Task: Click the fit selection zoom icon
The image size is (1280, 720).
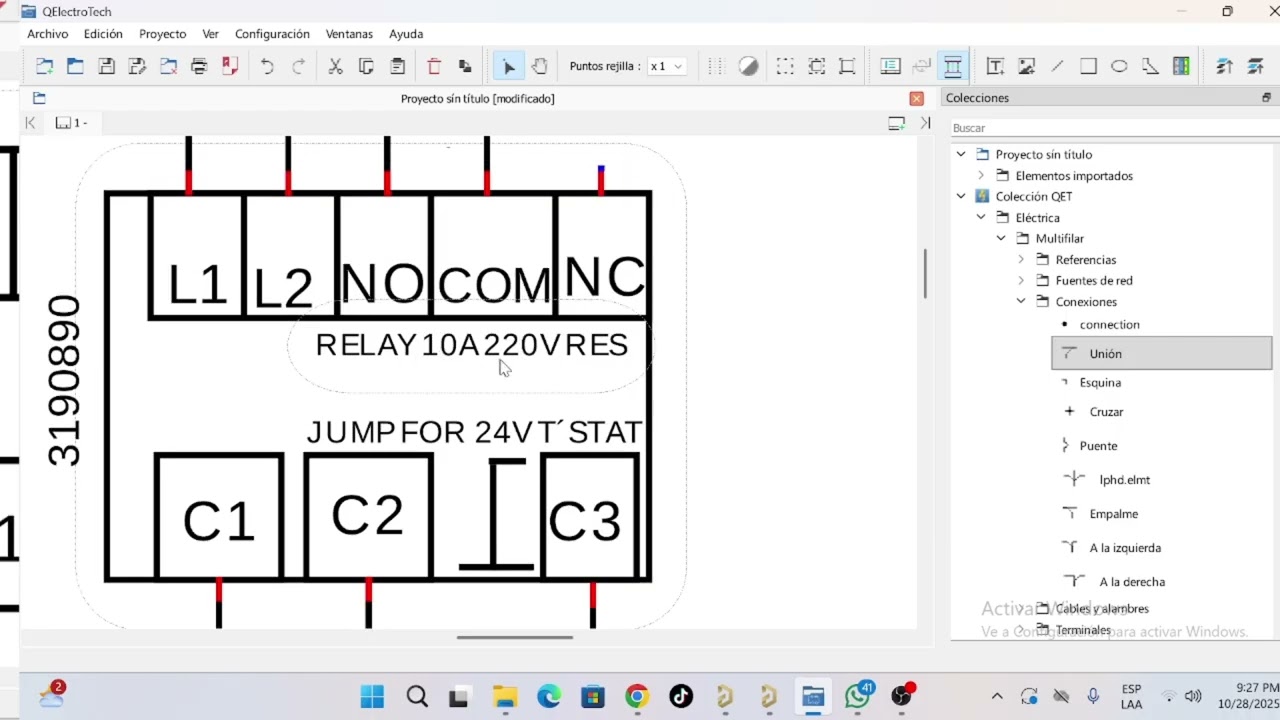Action: [x=816, y=66]
